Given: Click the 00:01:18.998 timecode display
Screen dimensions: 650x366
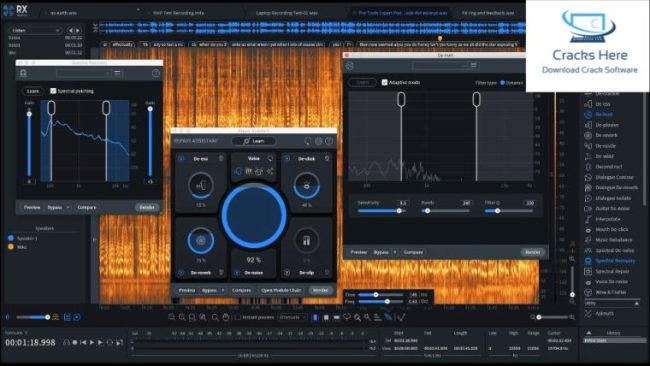Looking at the screenshot, I should point(30,343).
